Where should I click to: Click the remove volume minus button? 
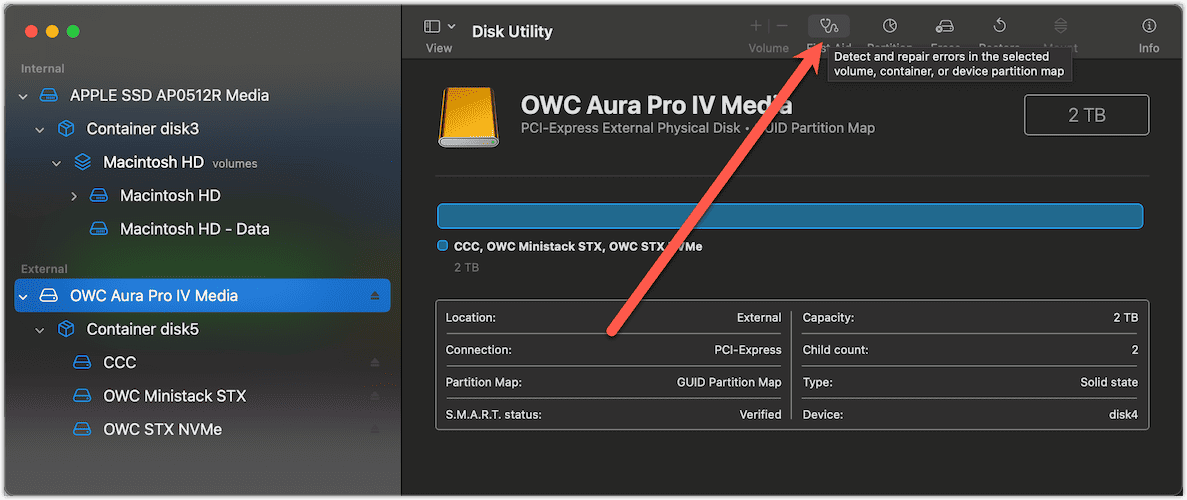782,26
